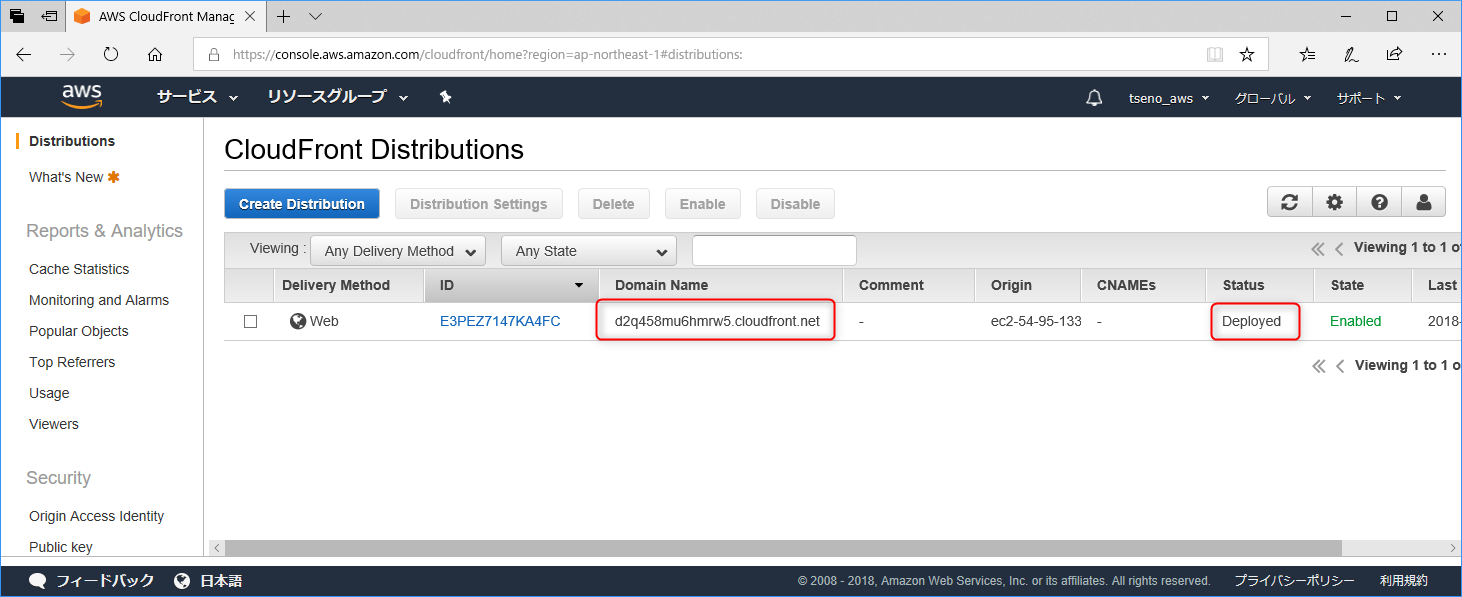
Task: Click the Enable button
Action: tap(703, 203)
